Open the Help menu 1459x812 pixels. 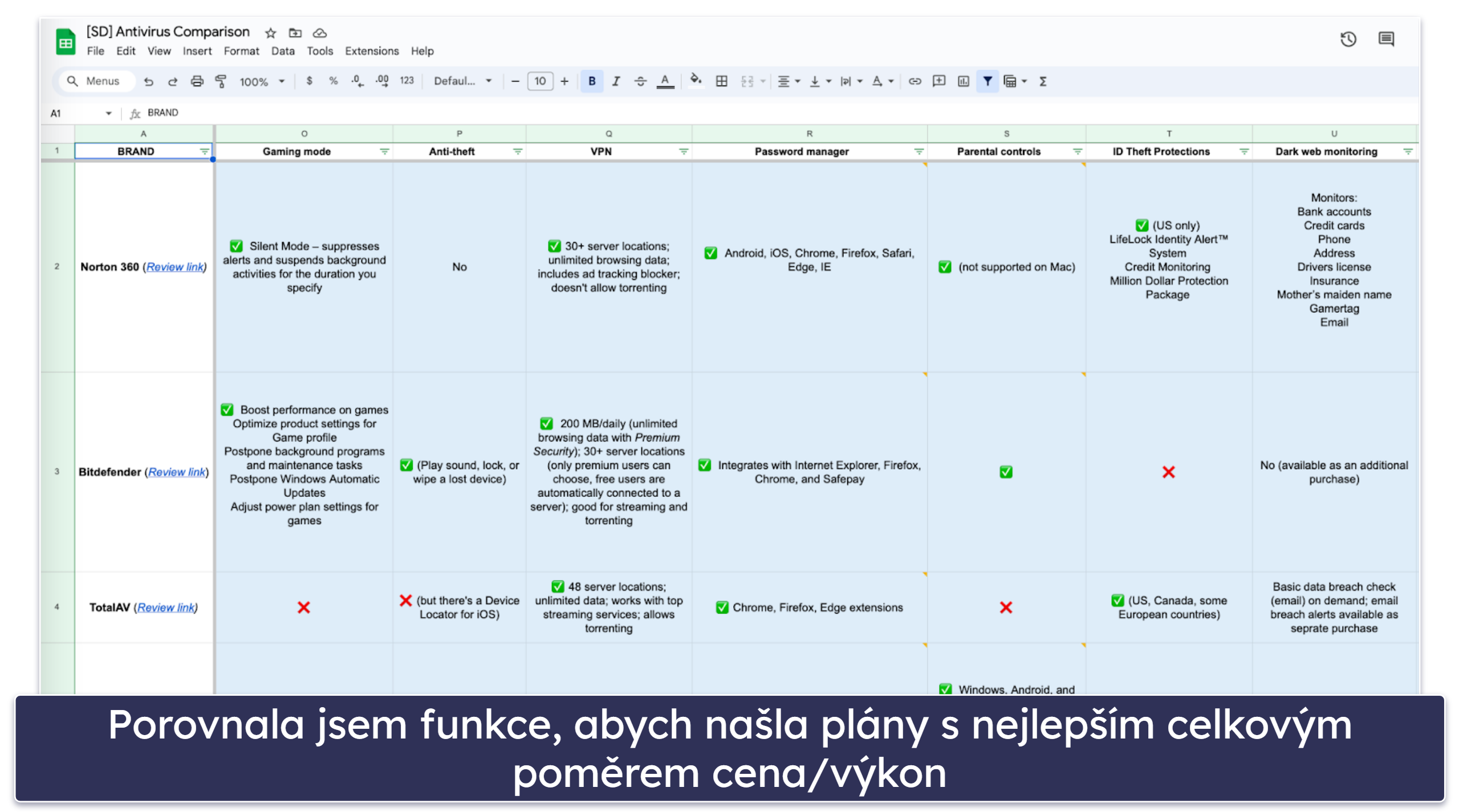coord(422,51)
